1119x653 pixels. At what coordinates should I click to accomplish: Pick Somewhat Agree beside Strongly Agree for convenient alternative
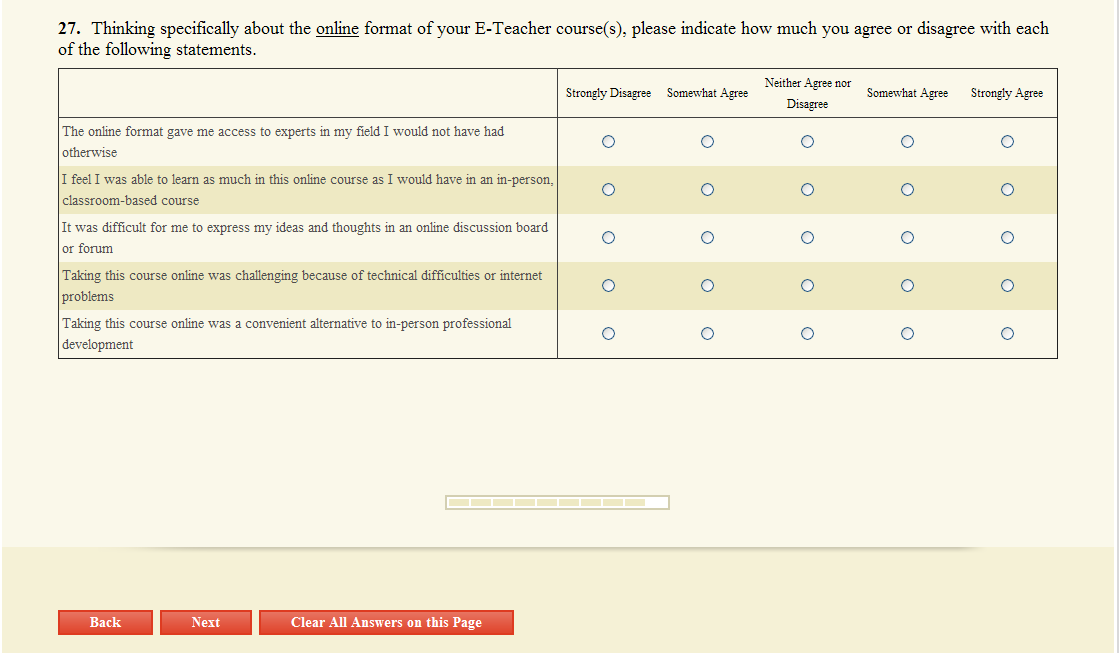(x=907, y=334)
